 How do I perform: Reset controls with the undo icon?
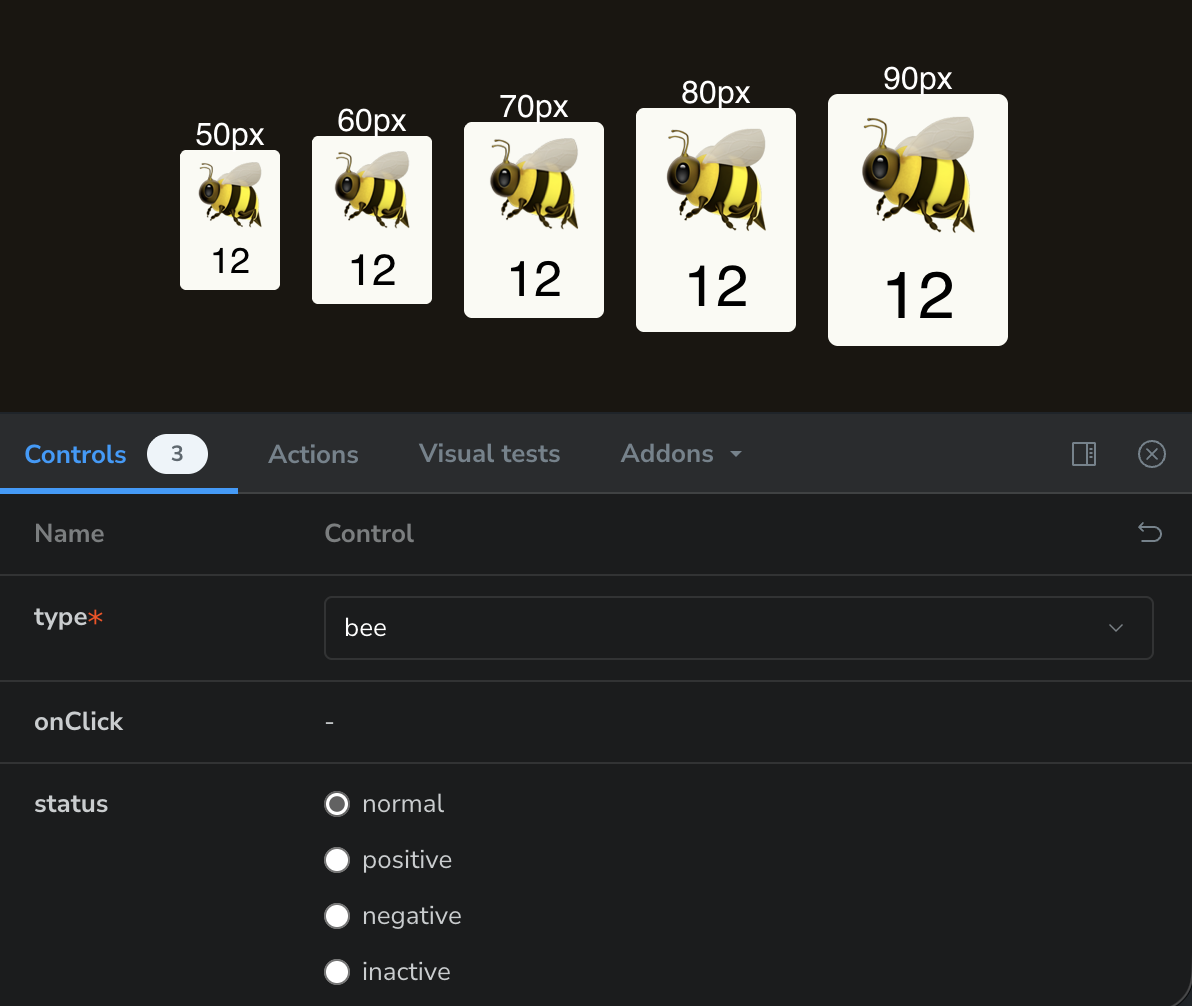1149,532
